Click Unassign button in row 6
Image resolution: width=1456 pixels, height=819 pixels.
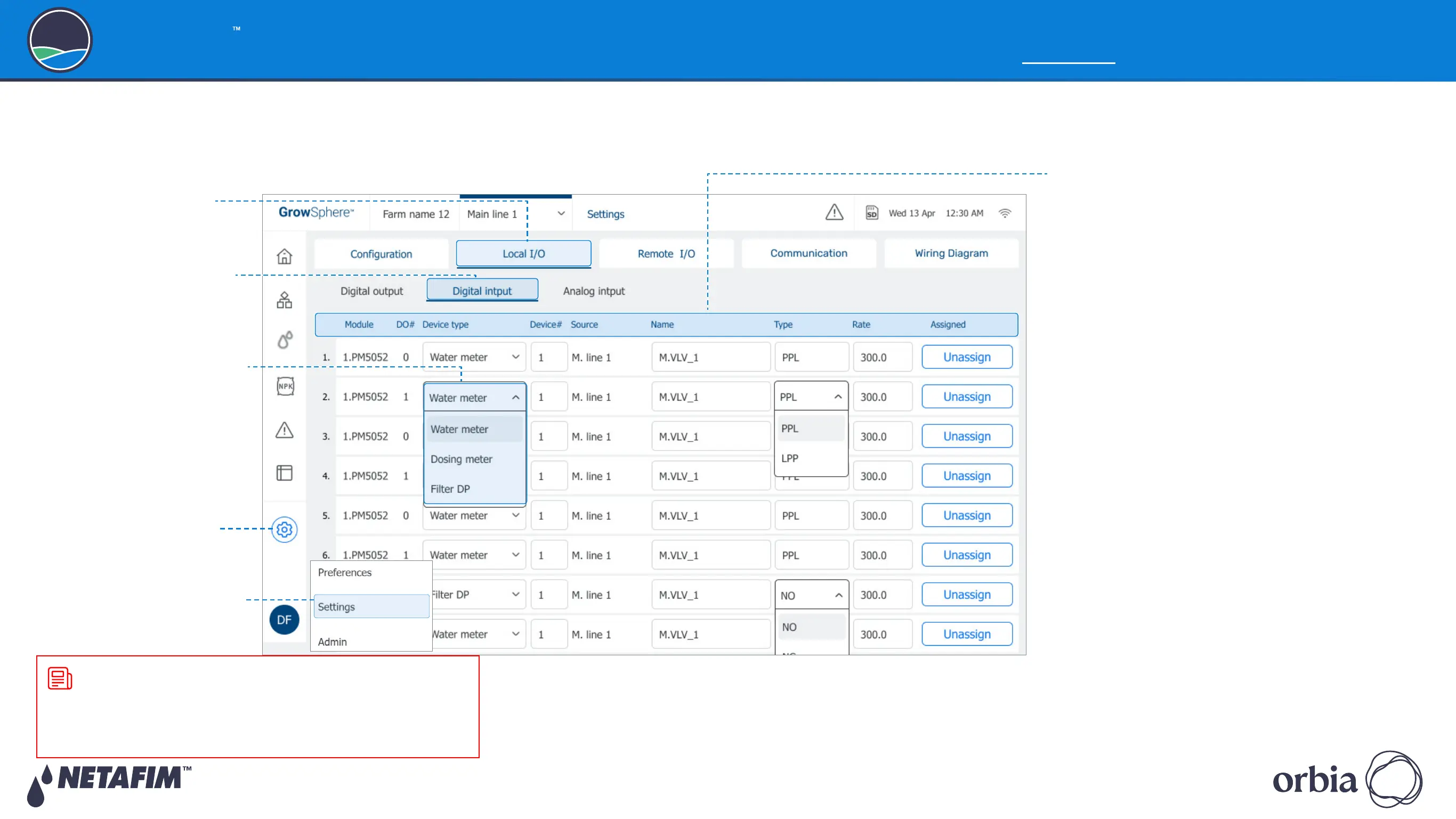967,555
